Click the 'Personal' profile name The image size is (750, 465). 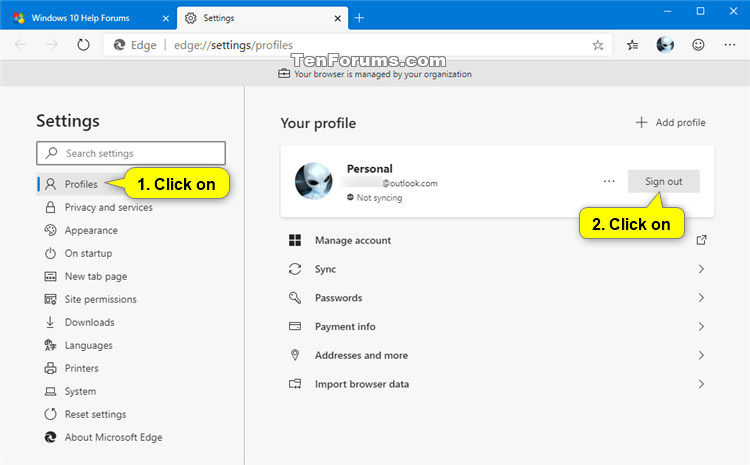click(370, 168)
